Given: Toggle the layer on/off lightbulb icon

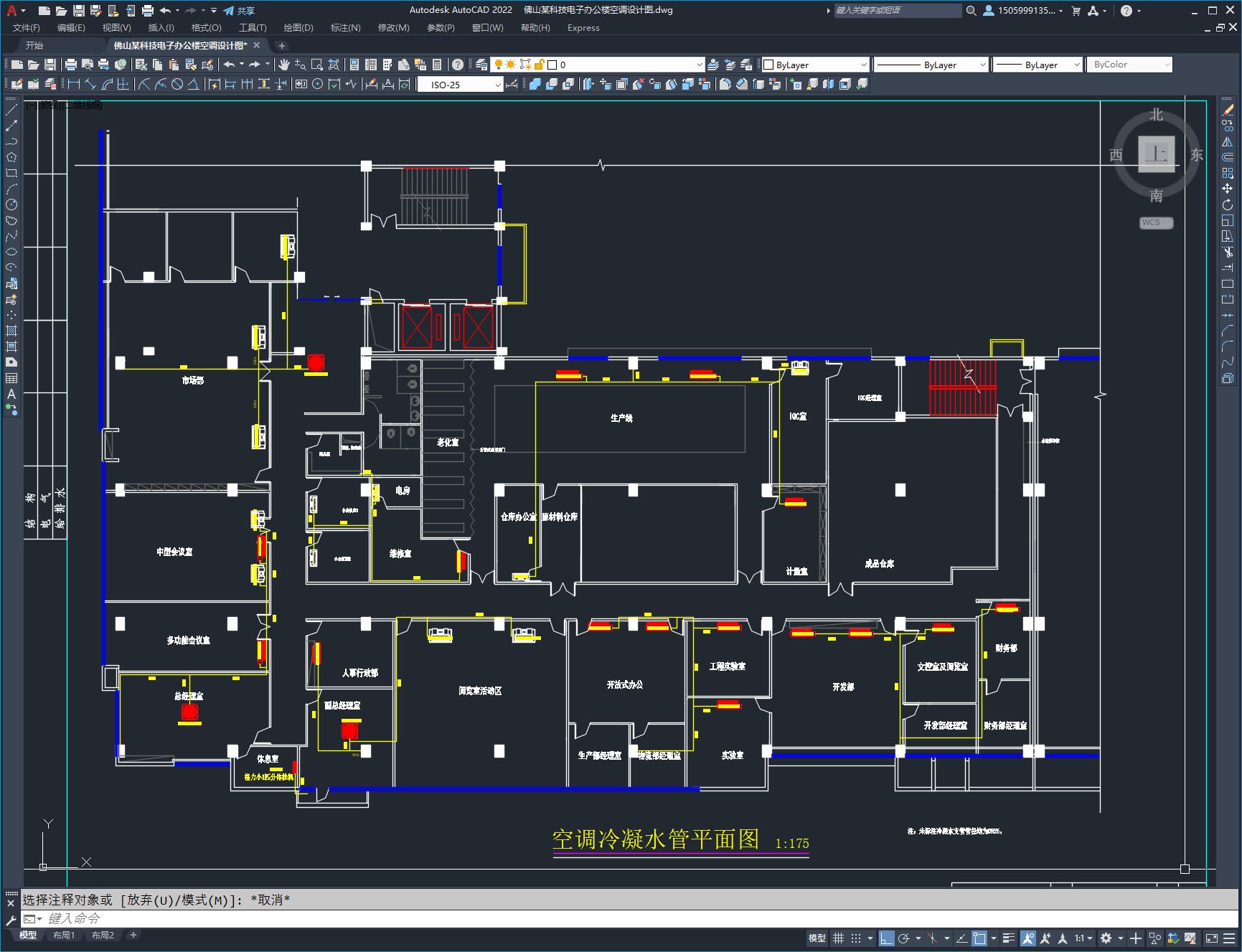Looking at the screenshot, I should point(498,65).
